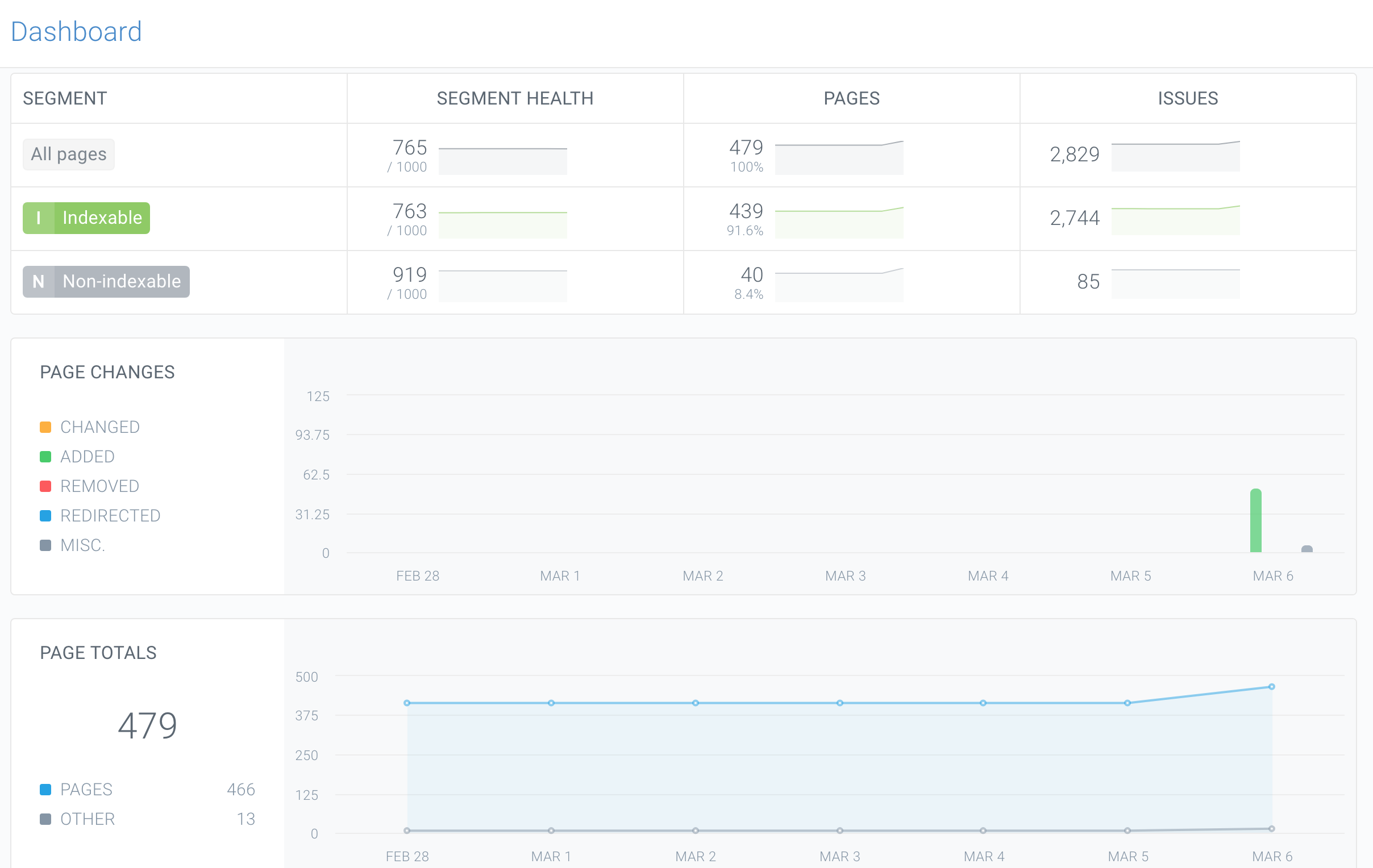Click the REDIRECTED legend label
1373x868 pixels.
pos(110,516)
